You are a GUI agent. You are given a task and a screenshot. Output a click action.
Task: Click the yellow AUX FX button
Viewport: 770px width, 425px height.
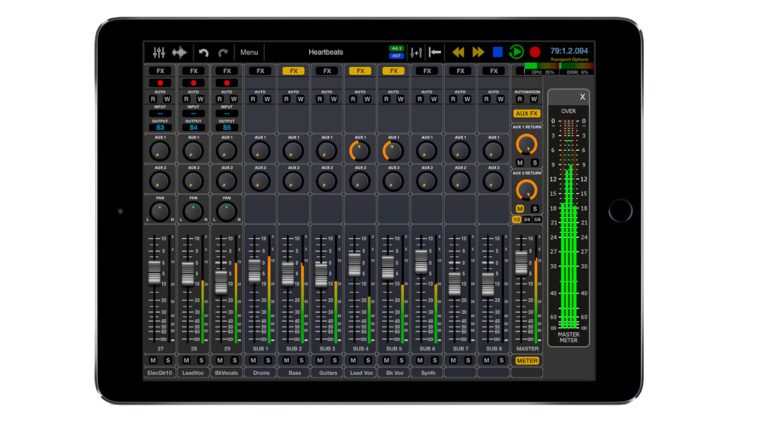point(526,114)
